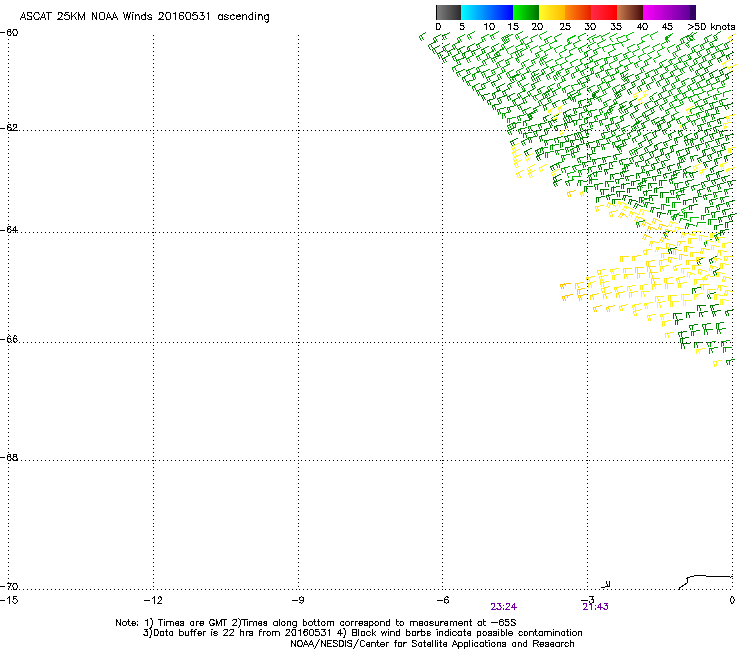Click the 'Data buffer is 22 hrs' note line
Image resolution: width=740 pixels, height=650 pixels.
pos(362,633)
